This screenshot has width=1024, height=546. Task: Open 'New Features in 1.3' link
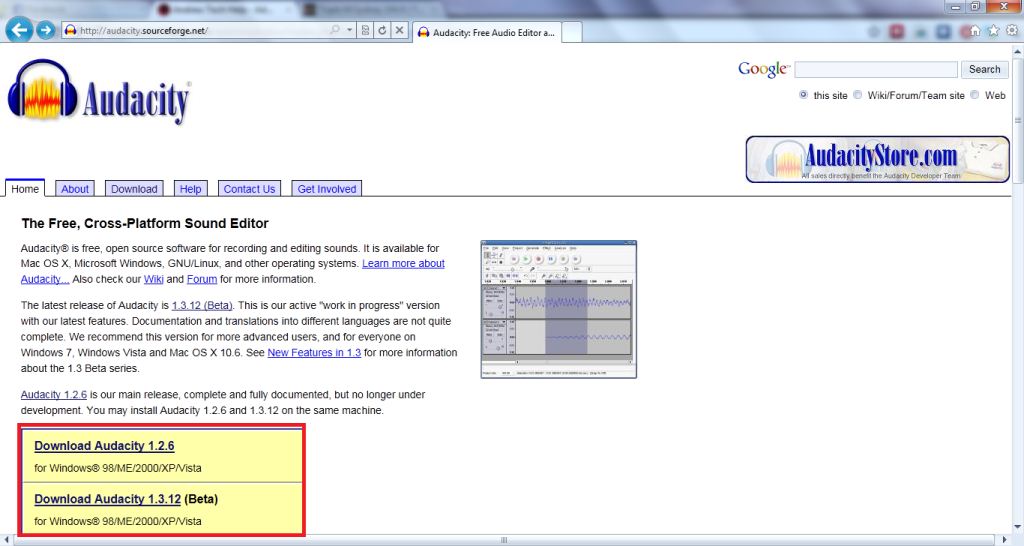coord(314,352)
